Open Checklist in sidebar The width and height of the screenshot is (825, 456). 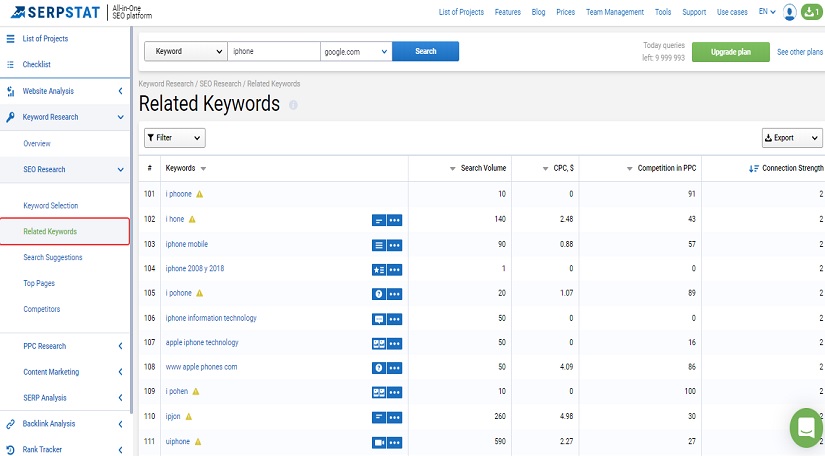click(x=36, y=65)
